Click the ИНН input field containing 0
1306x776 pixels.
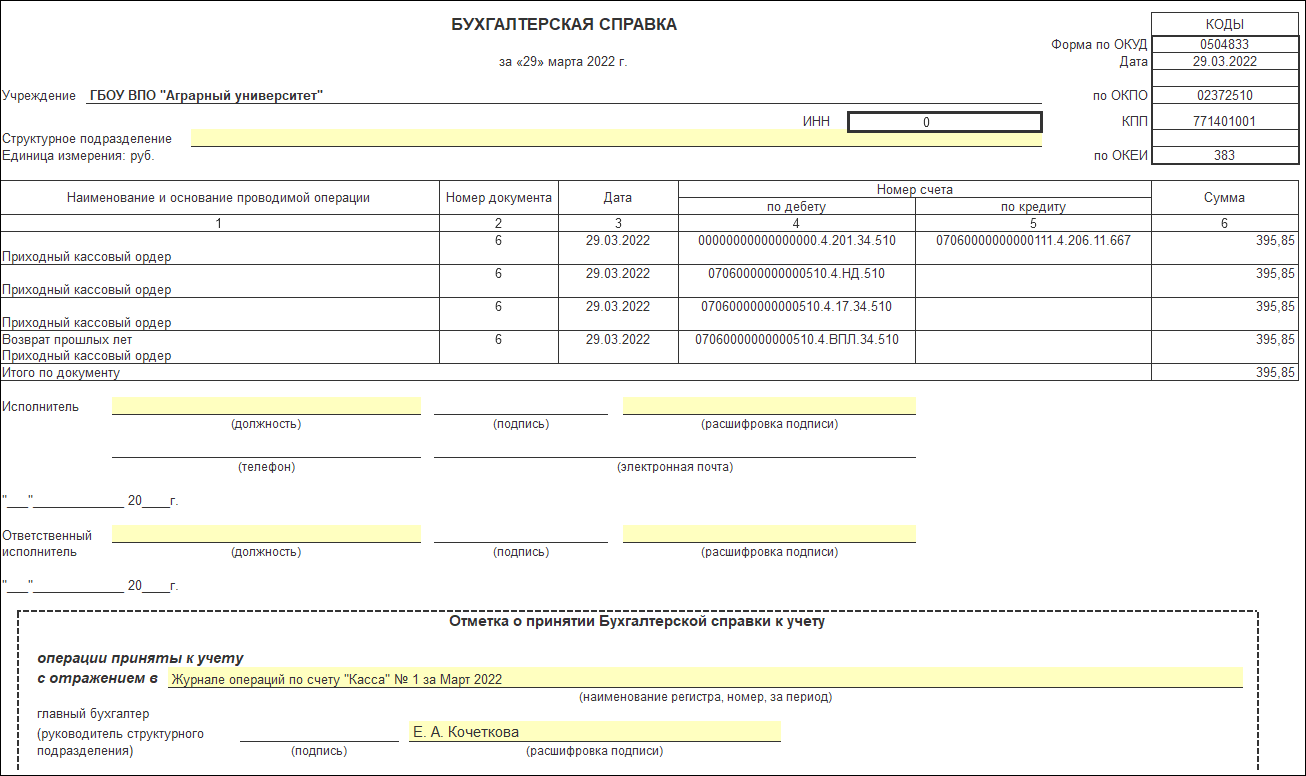point(945,122)
